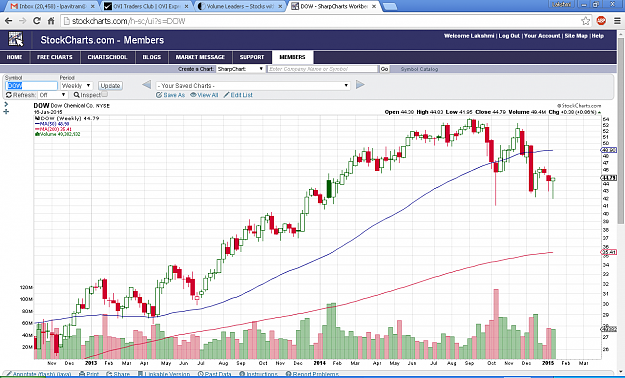This screenshot has width=625, height=378.
Task: Open the Period dropdown showing Weekly
Action: (x=76, y=86)
